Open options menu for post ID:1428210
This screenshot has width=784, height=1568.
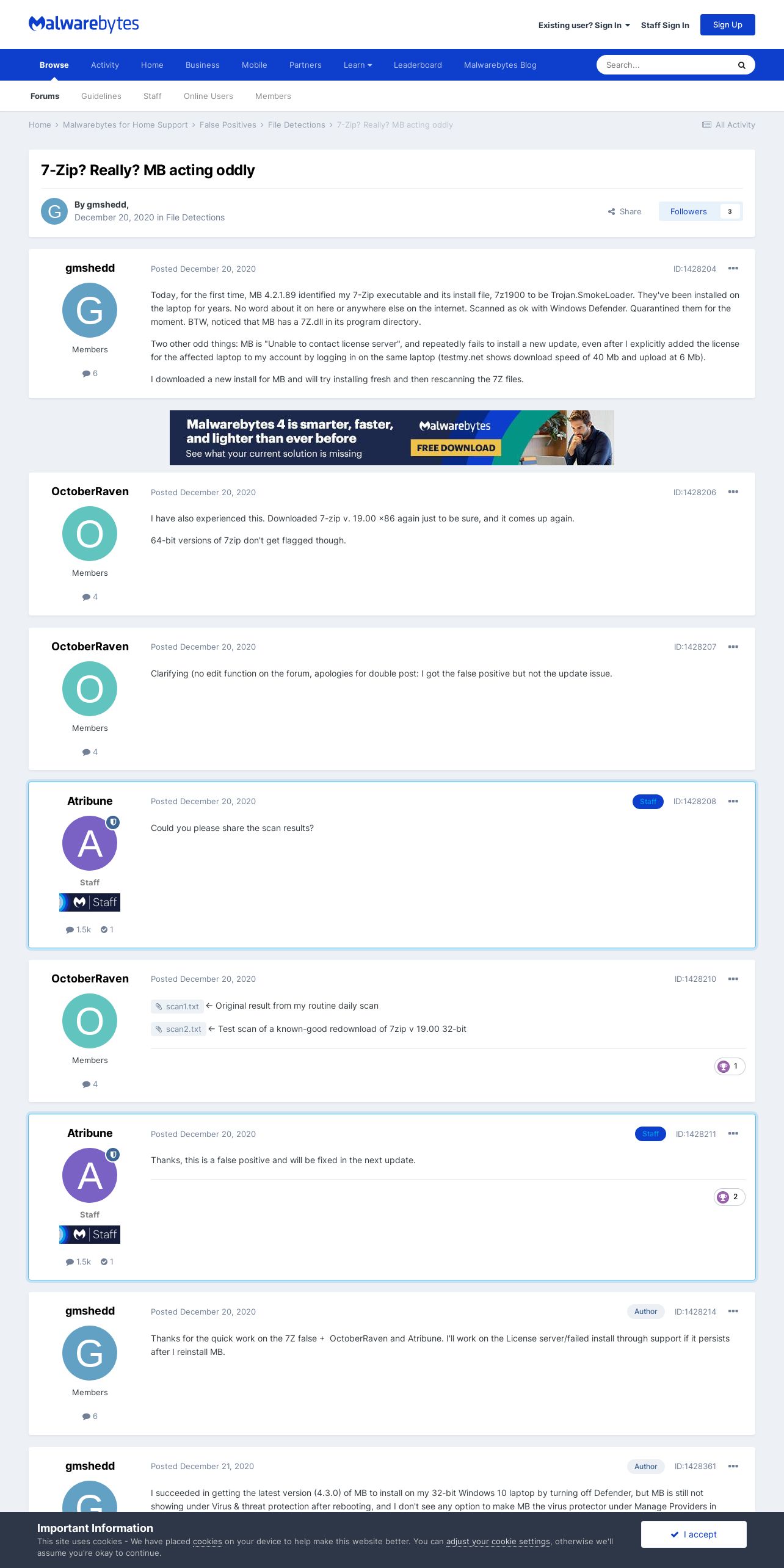coord(733,979)
